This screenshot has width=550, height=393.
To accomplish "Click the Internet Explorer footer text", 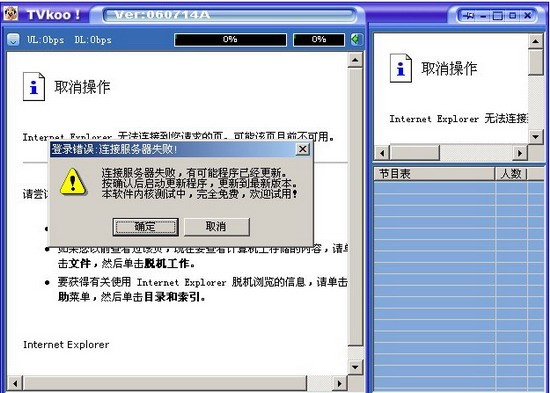I will tap(66, 345).
